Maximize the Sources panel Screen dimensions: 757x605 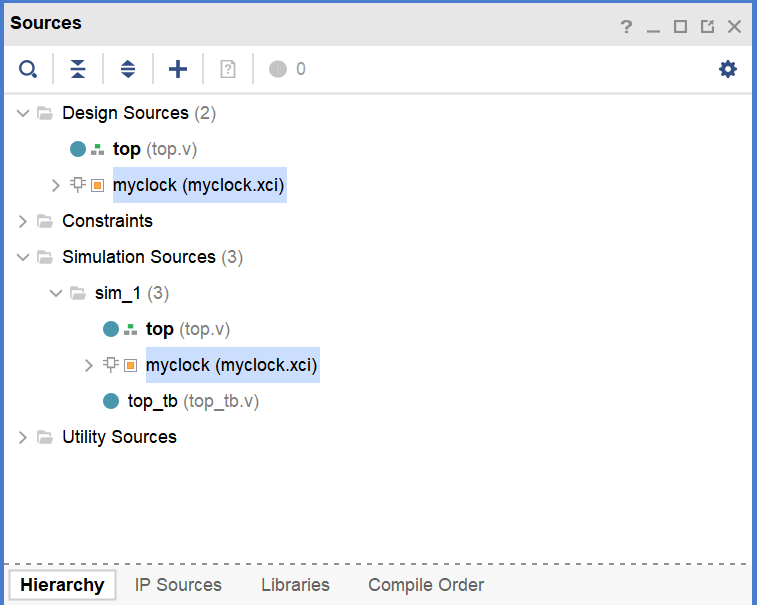pos(680,27)
